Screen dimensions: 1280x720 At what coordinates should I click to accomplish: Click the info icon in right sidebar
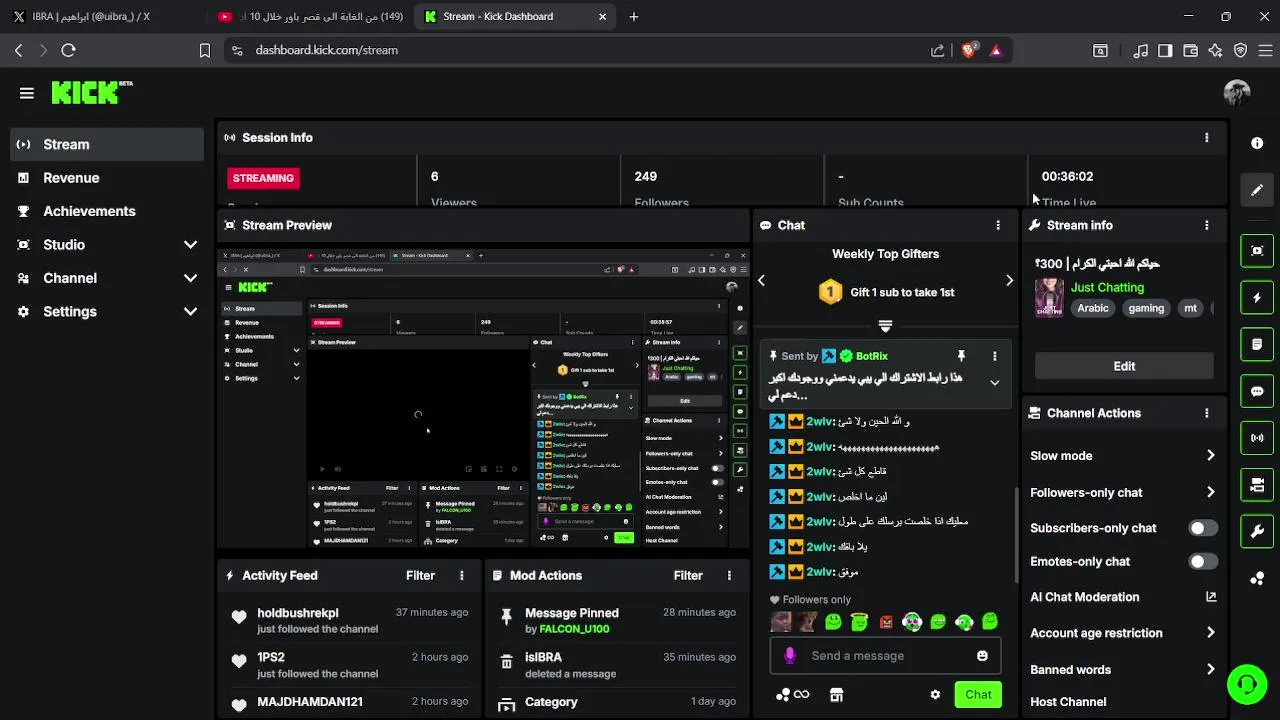[1257, 143]
